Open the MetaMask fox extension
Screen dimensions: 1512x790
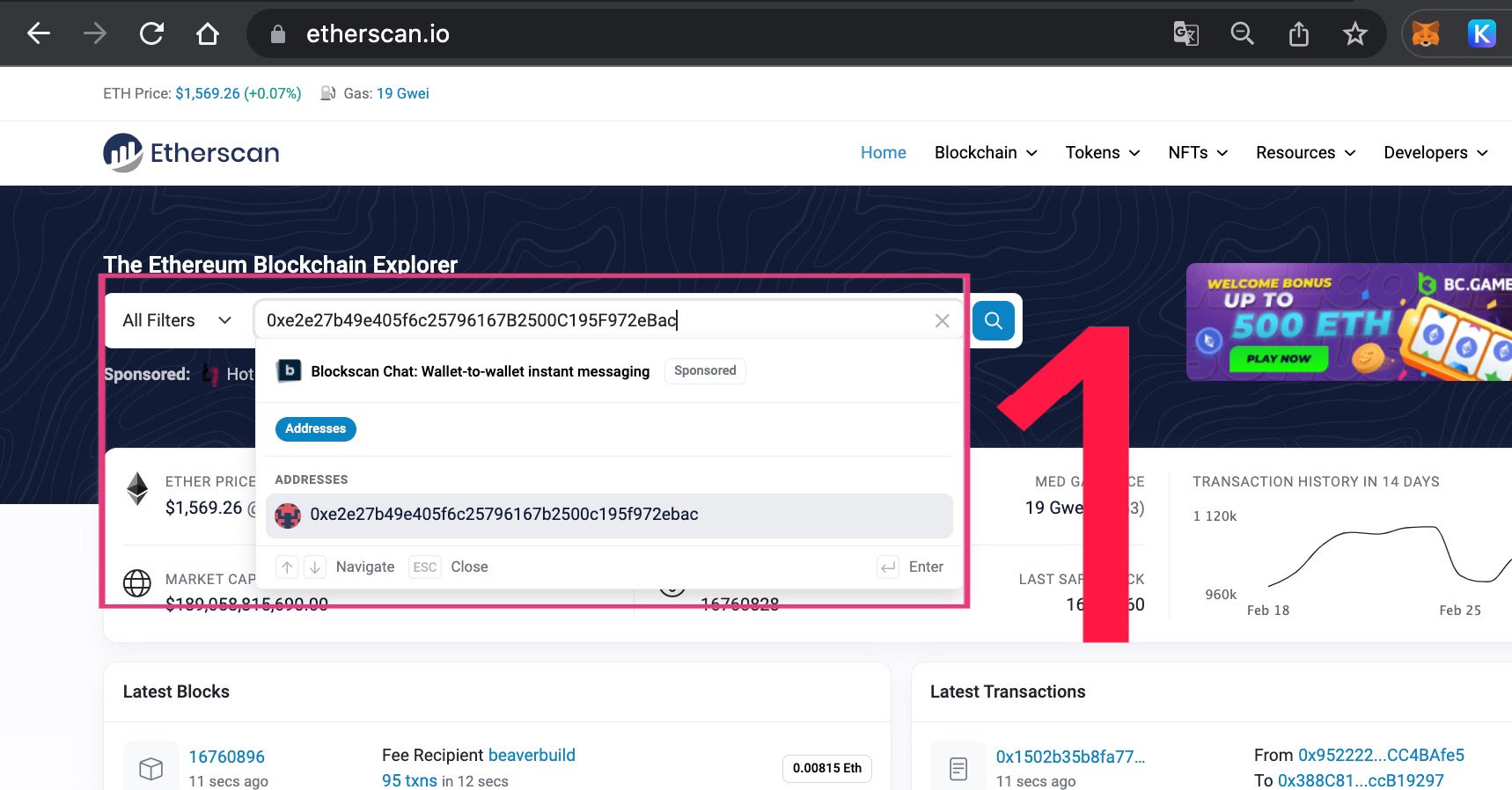pyautogui.click(x=1426, y=33)
